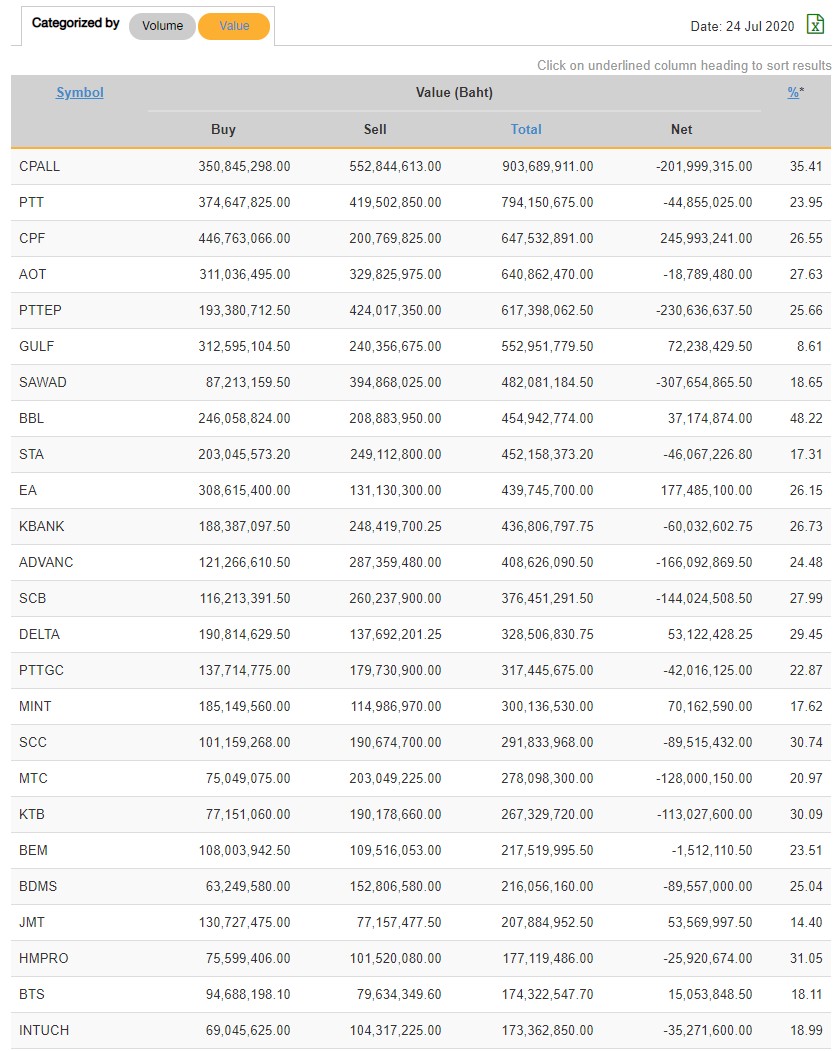Viewport: 836px width, 1051px height.
Task: Select the Value categorization pill
Action: tap(234, 26)
